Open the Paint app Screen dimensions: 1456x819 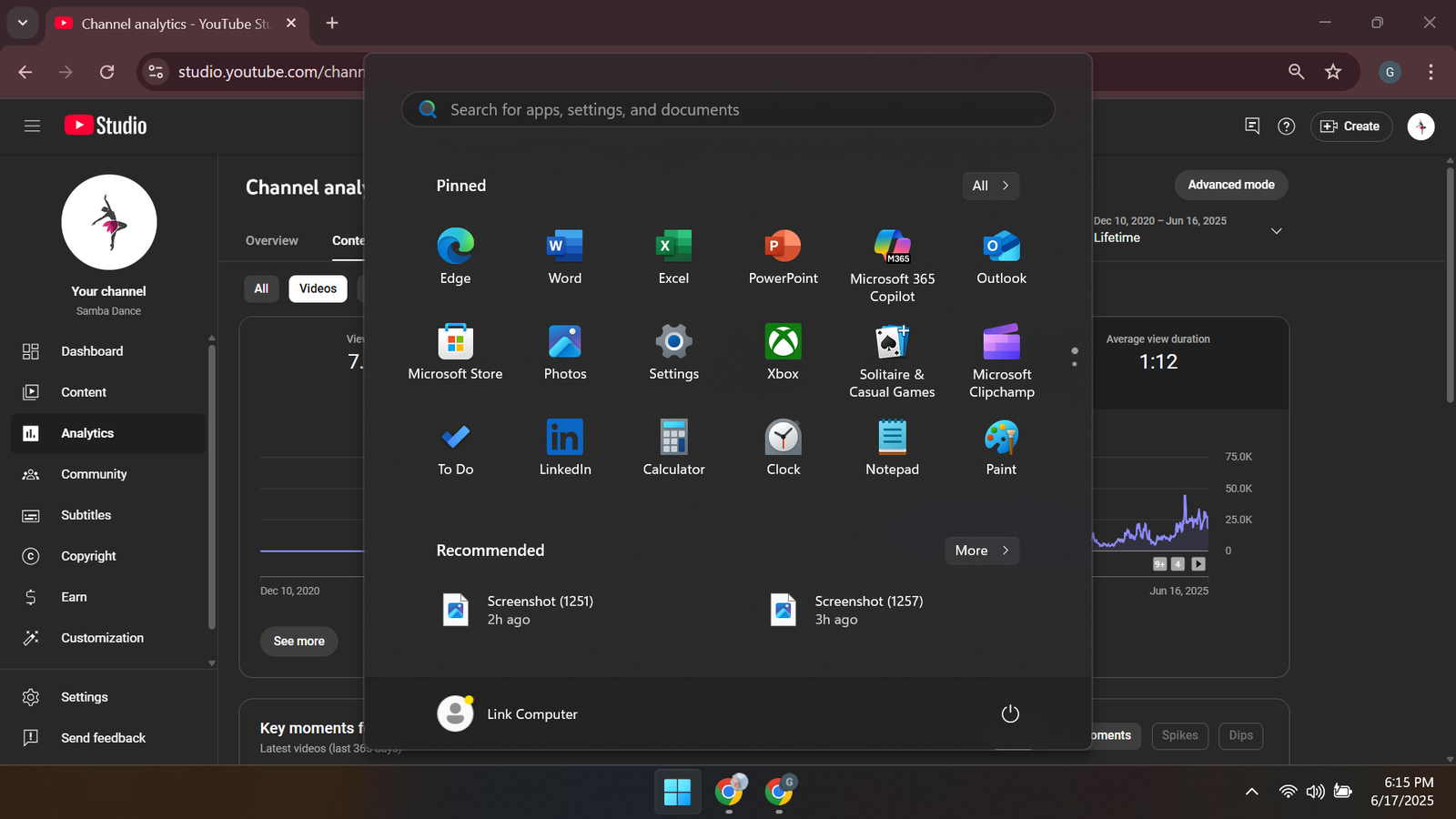(1001, 448)
